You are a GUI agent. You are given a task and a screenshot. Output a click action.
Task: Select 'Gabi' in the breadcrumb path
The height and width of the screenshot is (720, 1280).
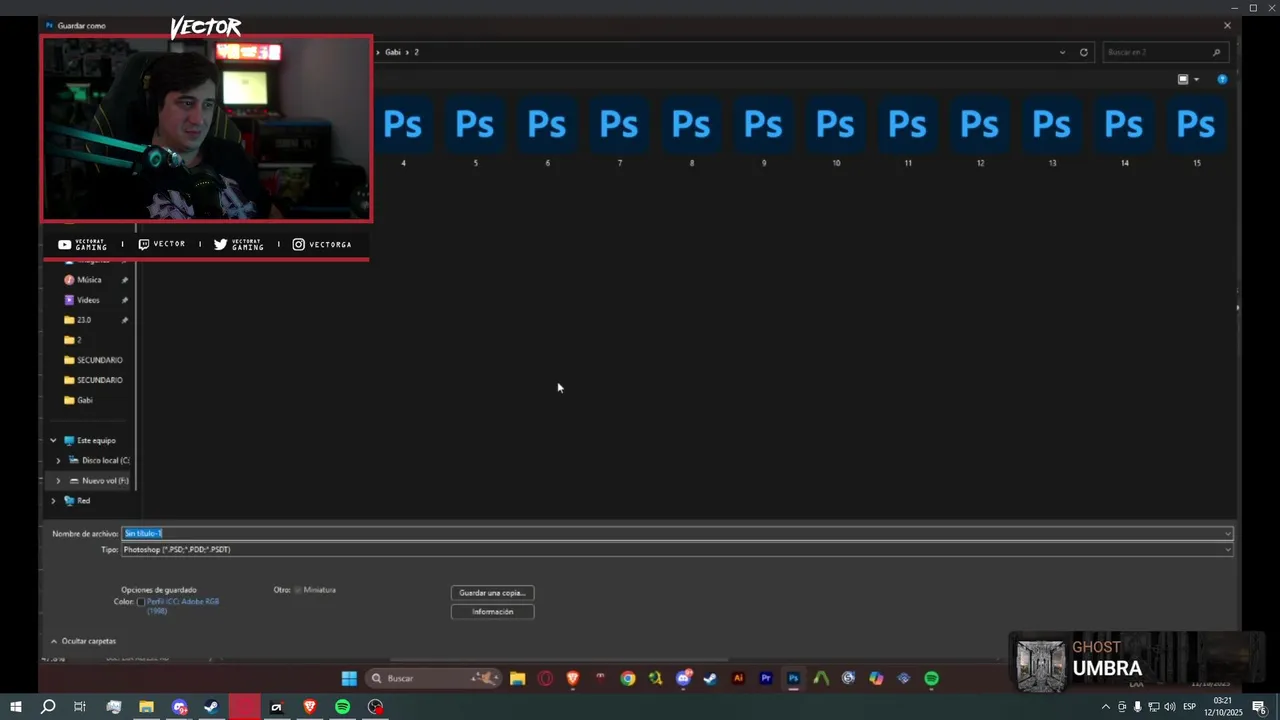click(393, 52)
